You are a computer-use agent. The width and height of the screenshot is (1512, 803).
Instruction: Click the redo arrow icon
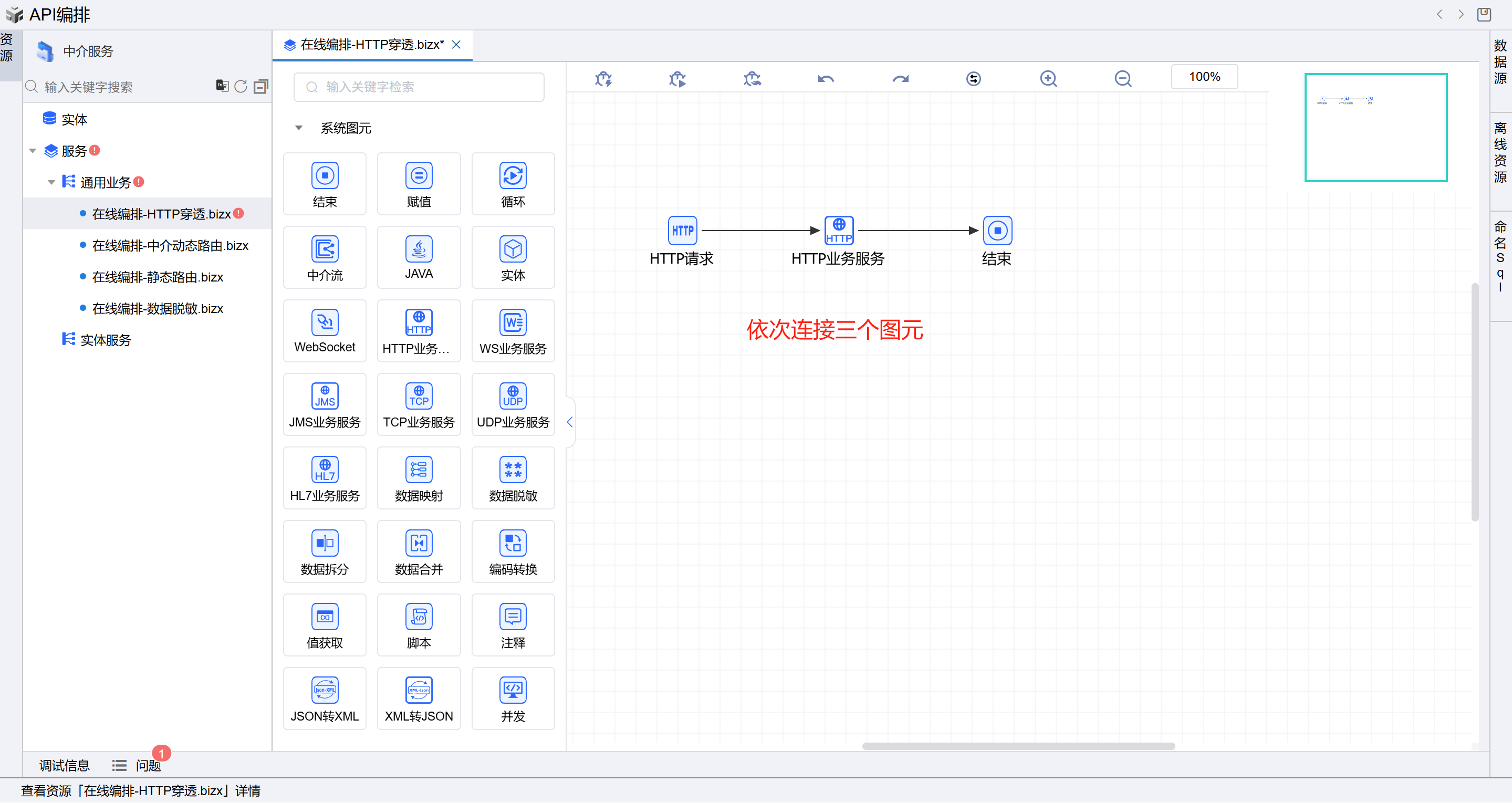(900, 79)
